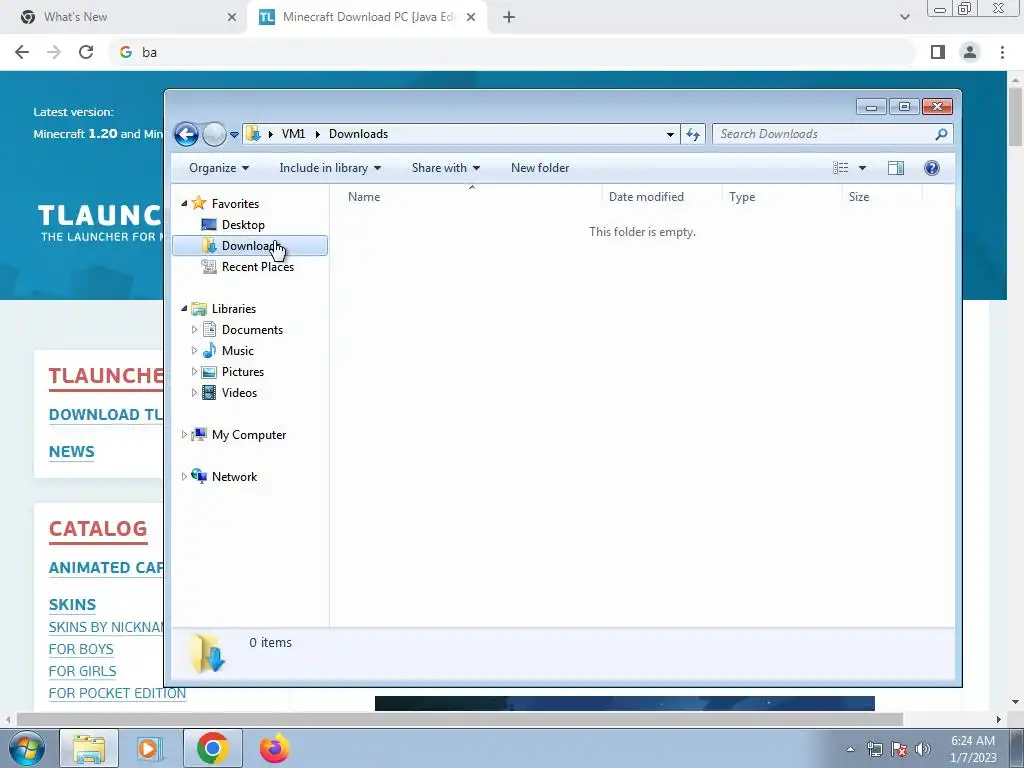Viewport: 1024px width, 768px height.
Task: Collapse the Libraries group
Action: coord(184,308)
